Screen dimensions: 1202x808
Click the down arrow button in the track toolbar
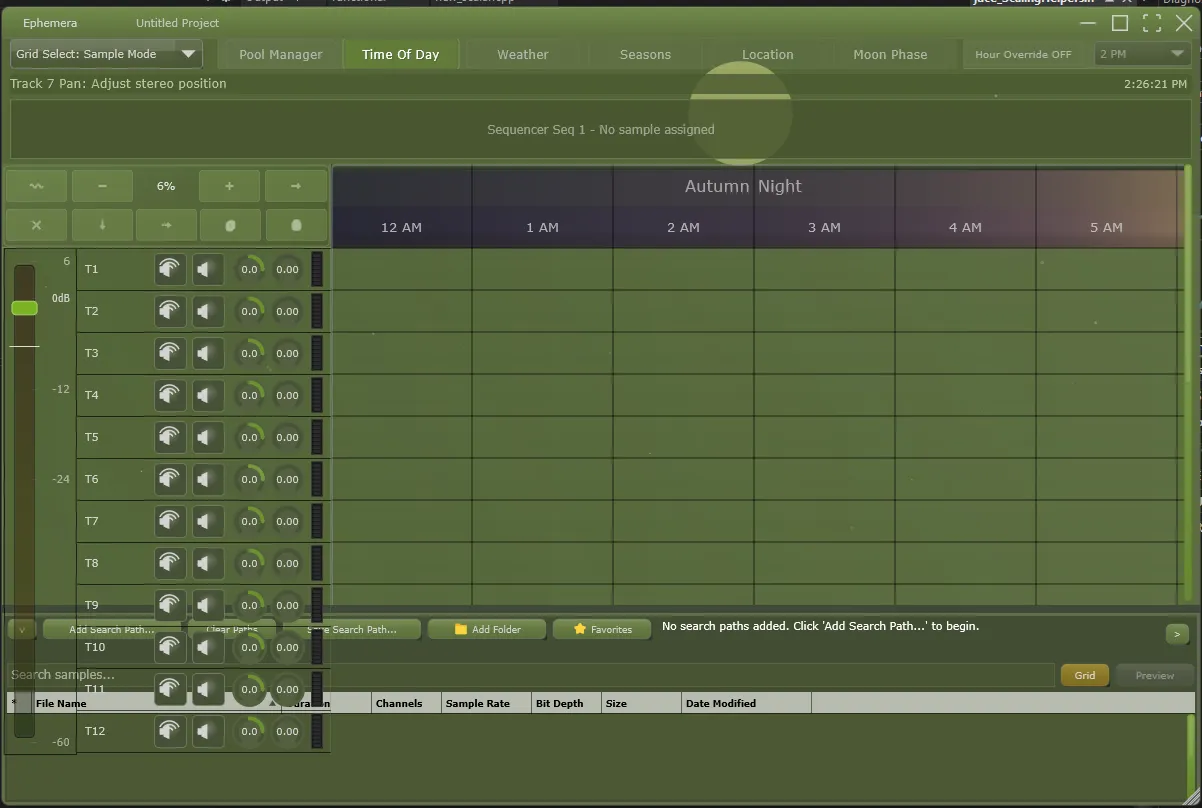pyautogui.click(x=102, y=225)
